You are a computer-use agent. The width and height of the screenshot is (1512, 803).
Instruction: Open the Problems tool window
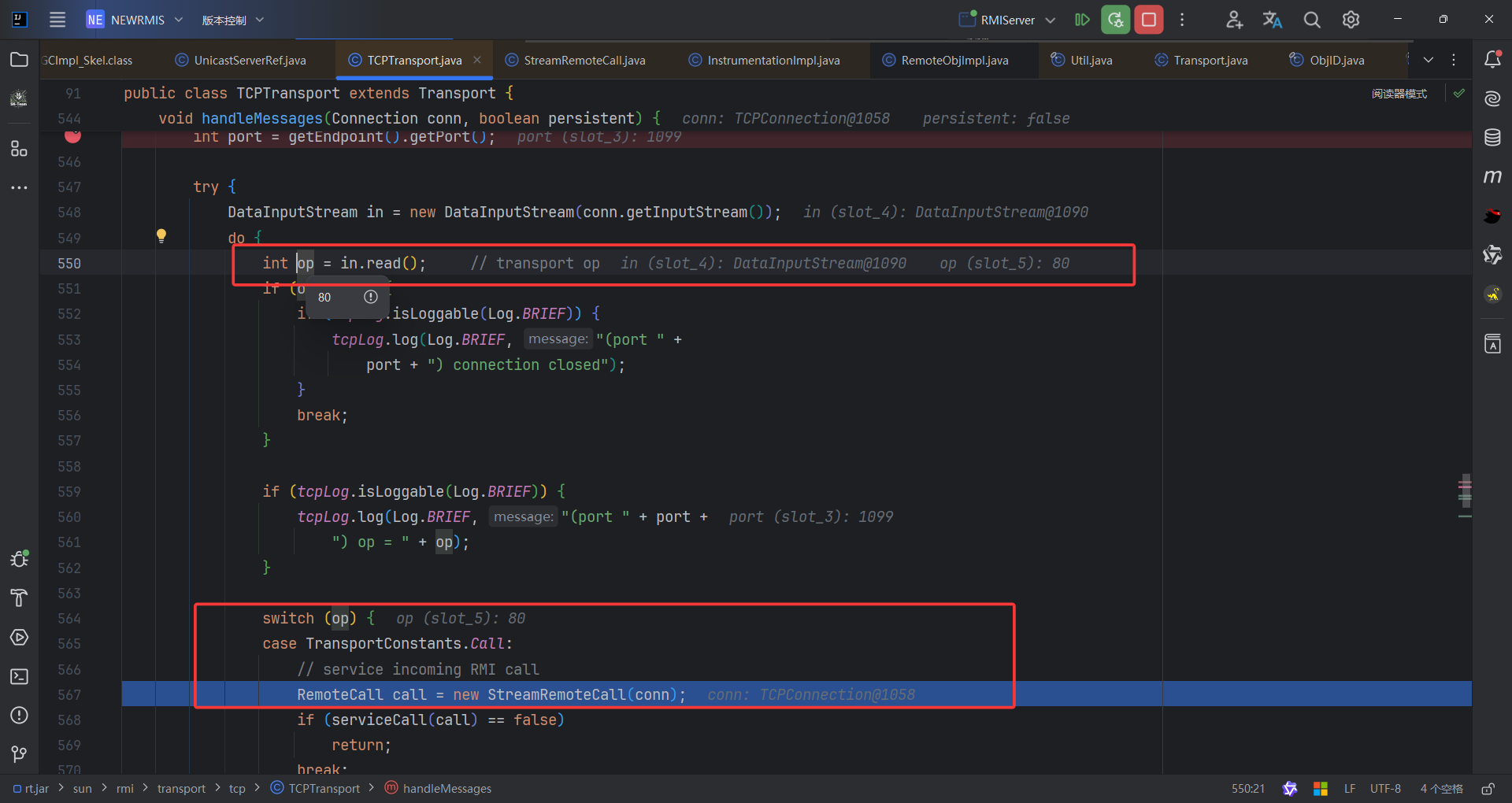[x=19, y=715]
